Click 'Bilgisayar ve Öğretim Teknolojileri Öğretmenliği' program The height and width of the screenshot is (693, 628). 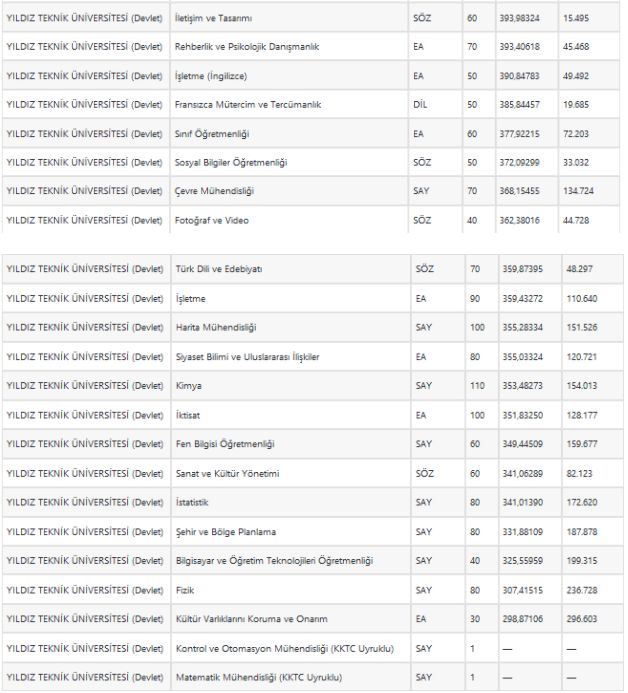coord(274,561)
